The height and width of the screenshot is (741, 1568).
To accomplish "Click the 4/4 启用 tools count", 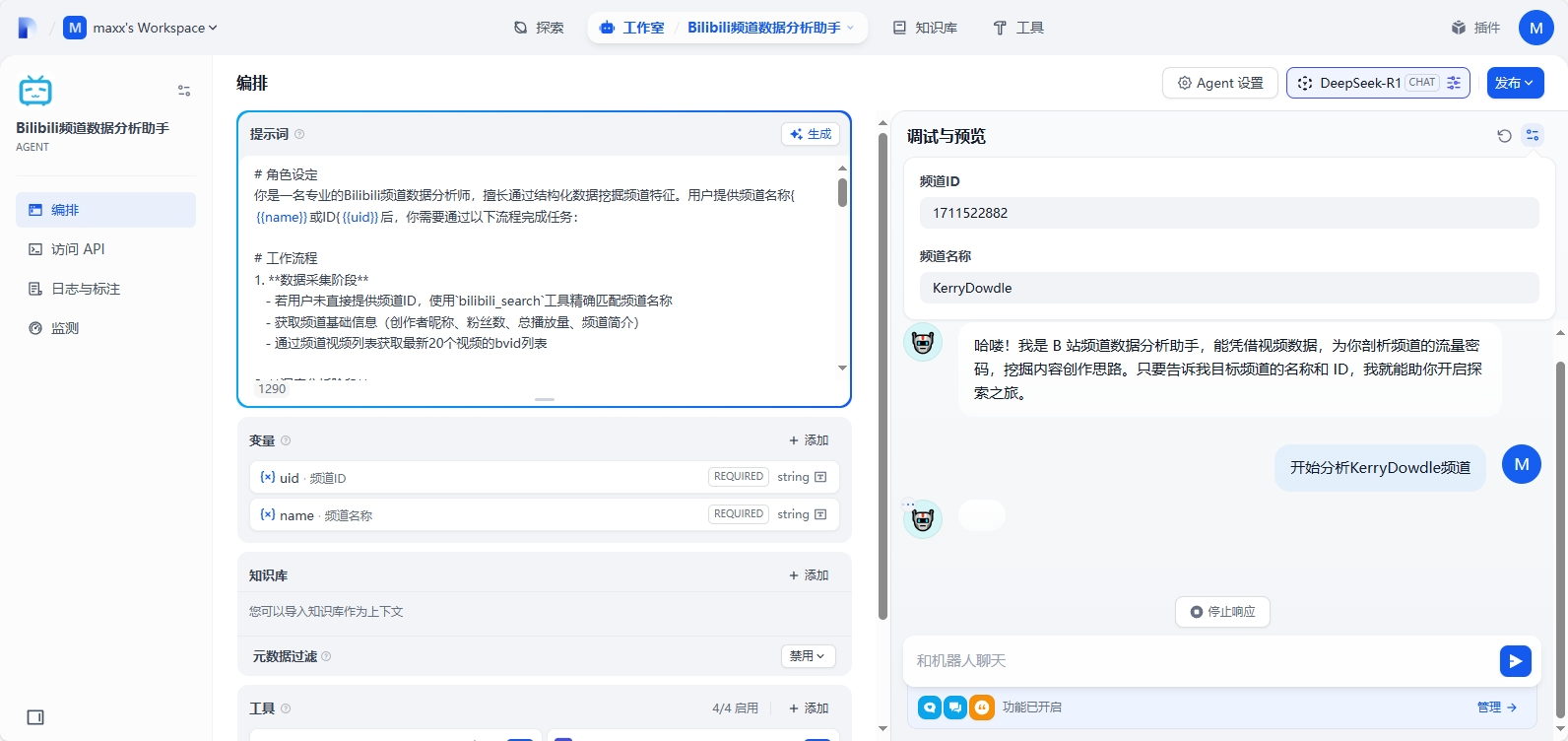I will [736, 708].
